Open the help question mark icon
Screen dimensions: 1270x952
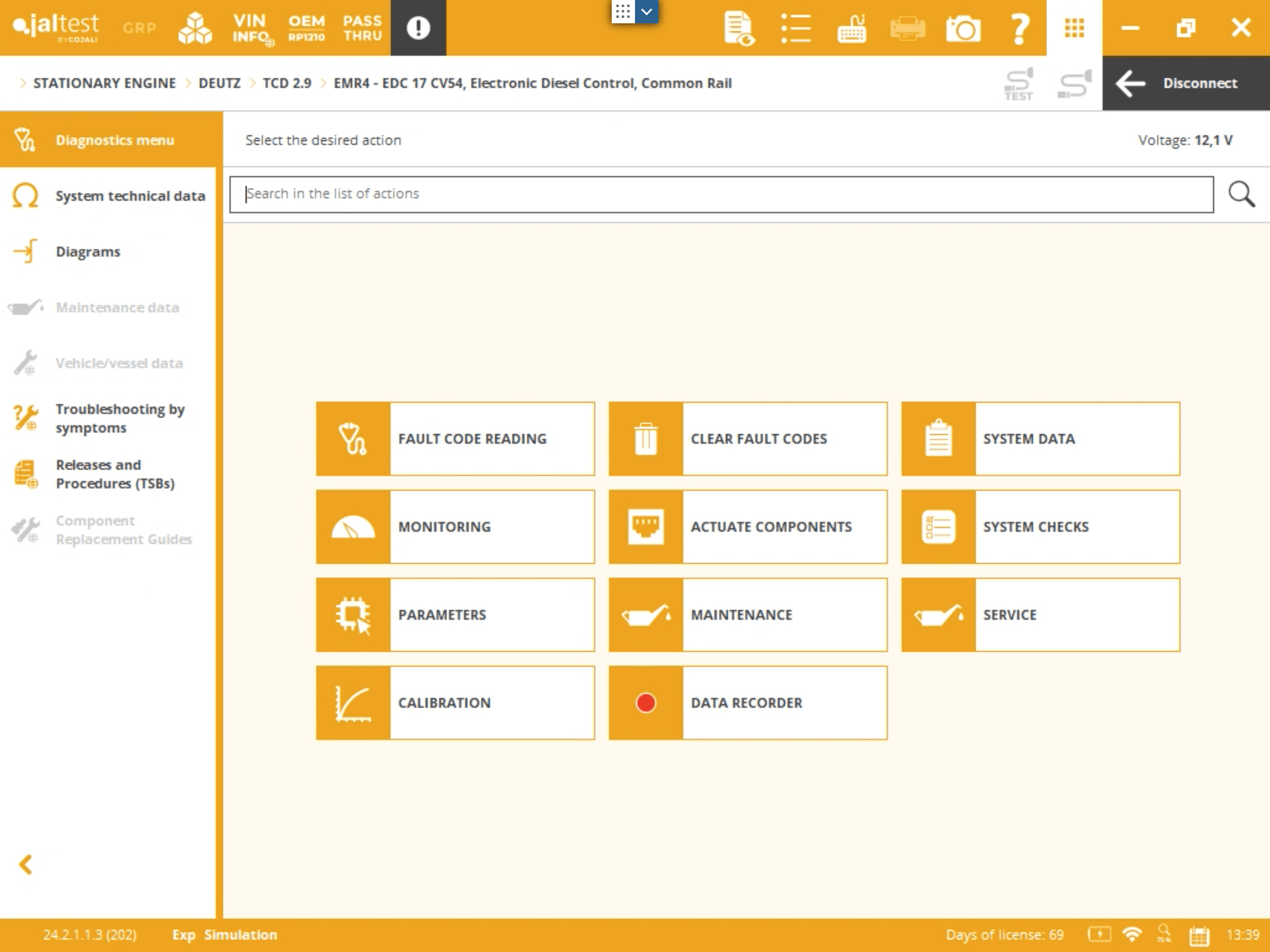[x=1019, y=28]
